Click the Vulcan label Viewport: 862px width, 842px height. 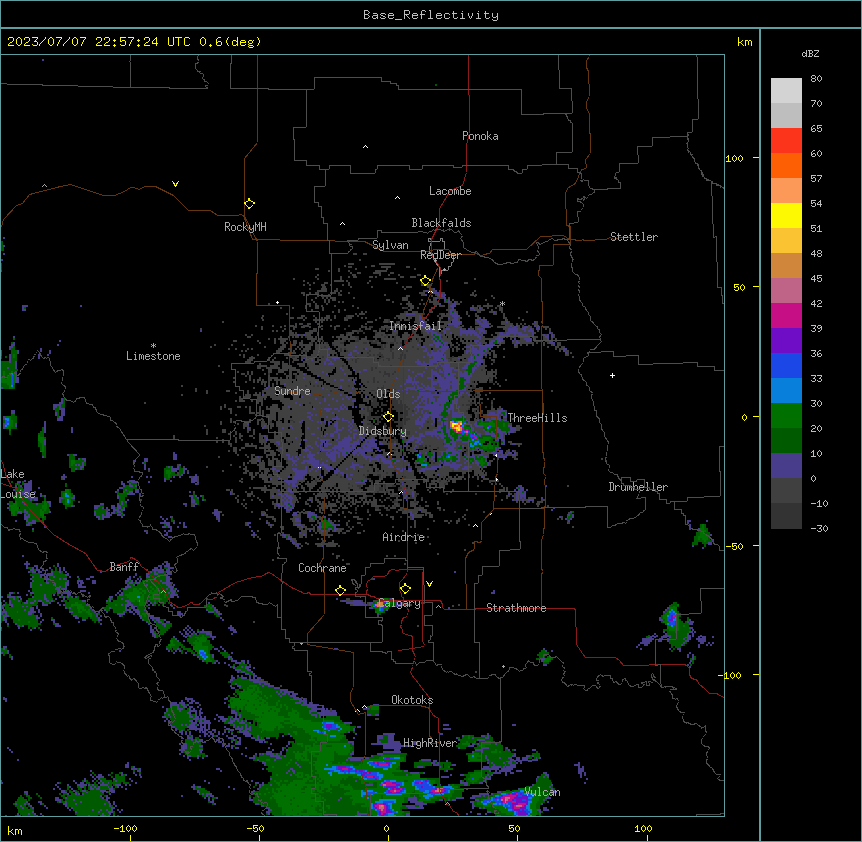point(543,792)
